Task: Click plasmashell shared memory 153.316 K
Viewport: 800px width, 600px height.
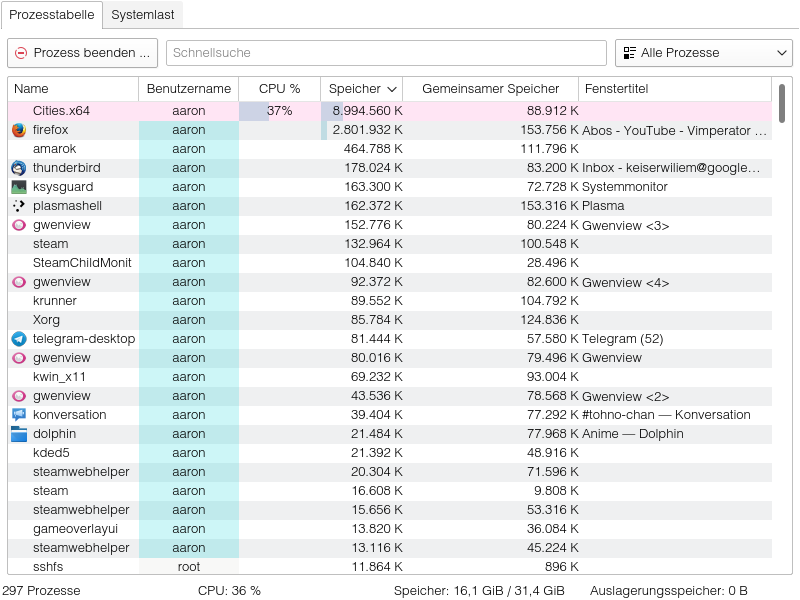Action: point(549,206)
